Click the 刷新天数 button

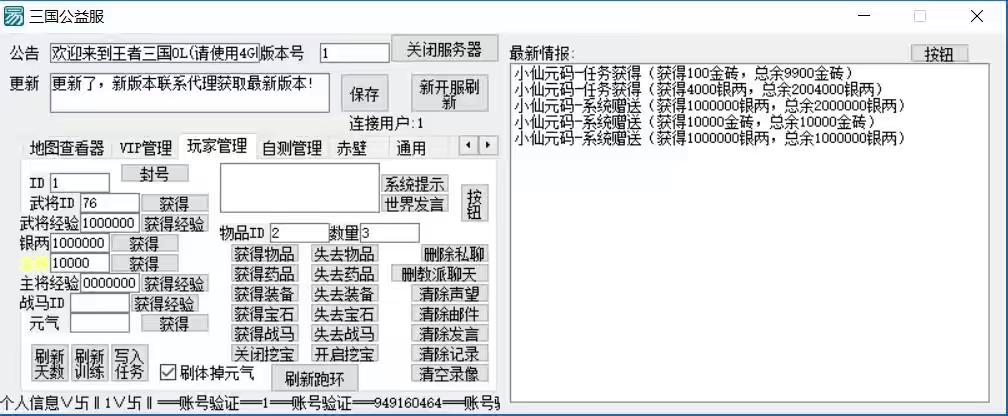[50, 363]
